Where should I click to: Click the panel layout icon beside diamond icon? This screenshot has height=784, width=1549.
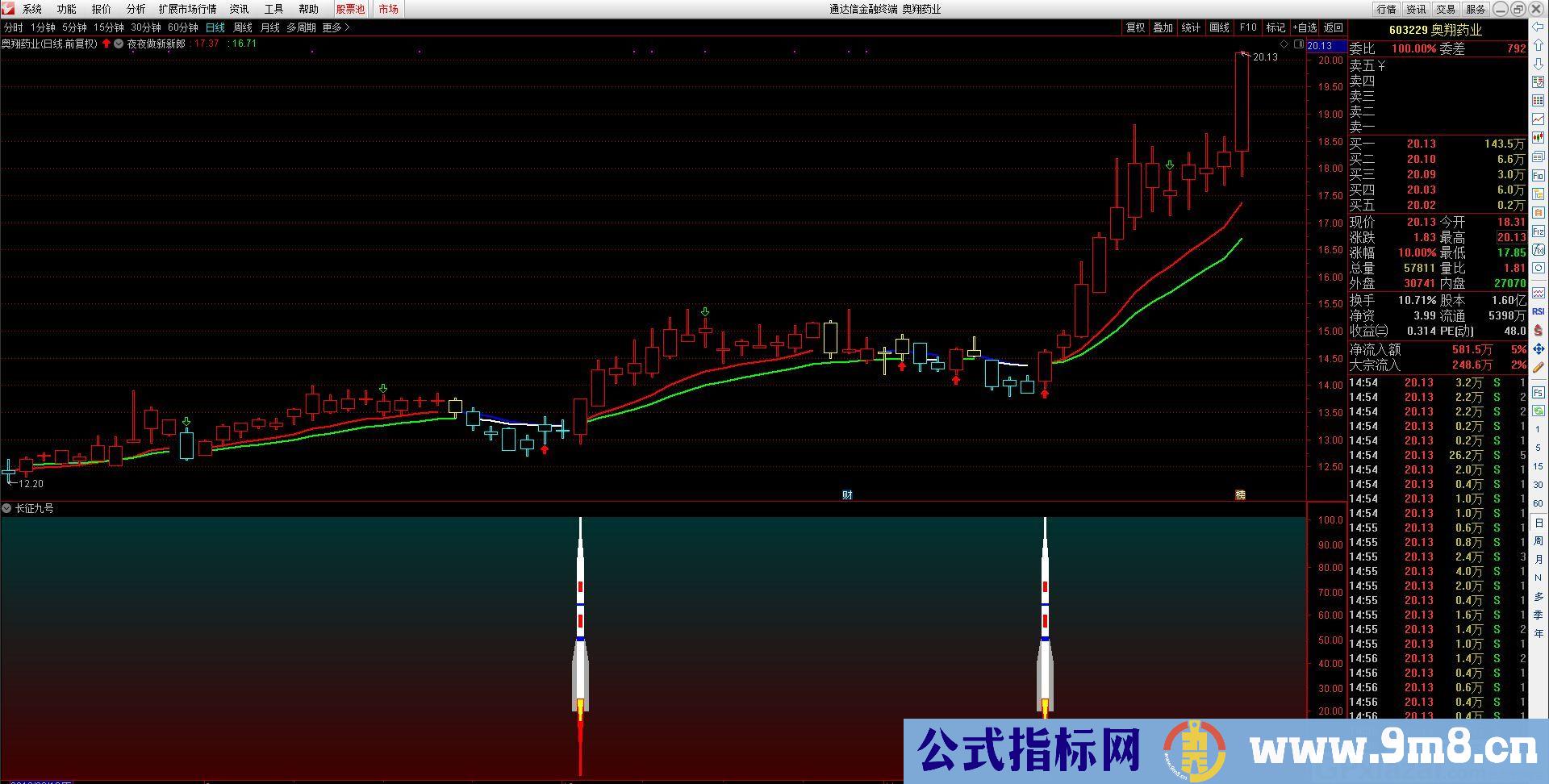[1298, 44]
